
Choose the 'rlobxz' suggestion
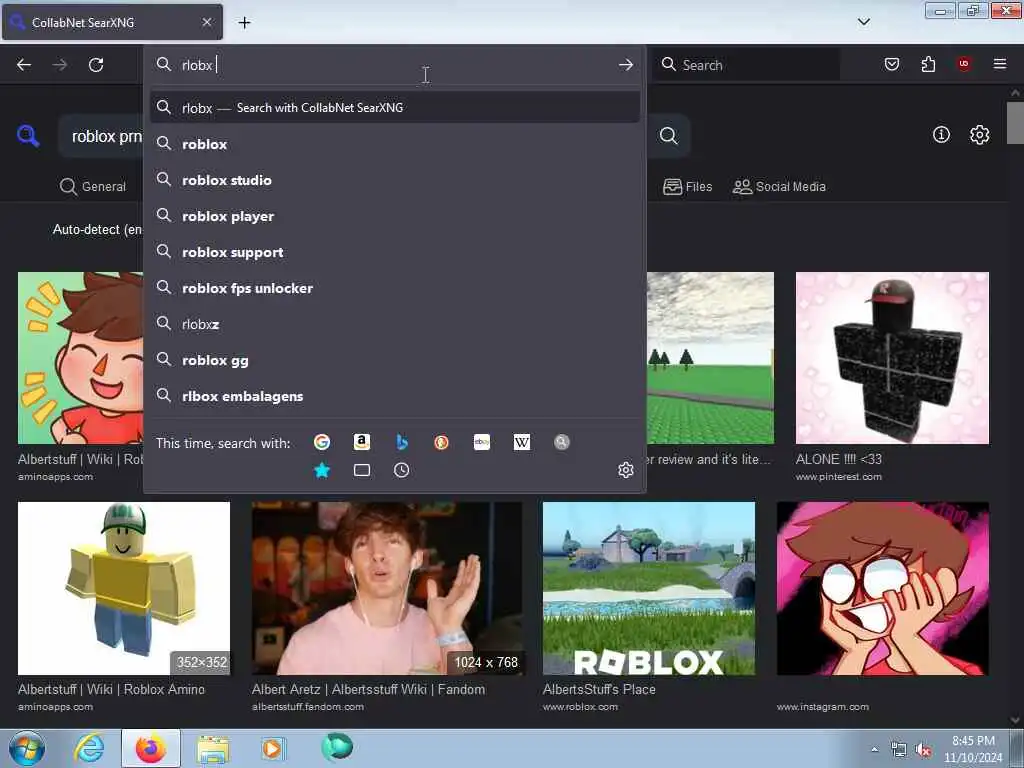click(395, 323)
